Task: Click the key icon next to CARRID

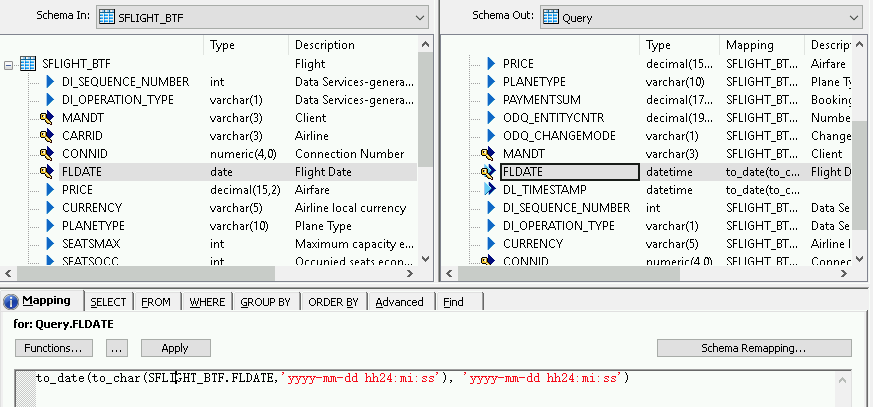Action: [x=46, y=136]
